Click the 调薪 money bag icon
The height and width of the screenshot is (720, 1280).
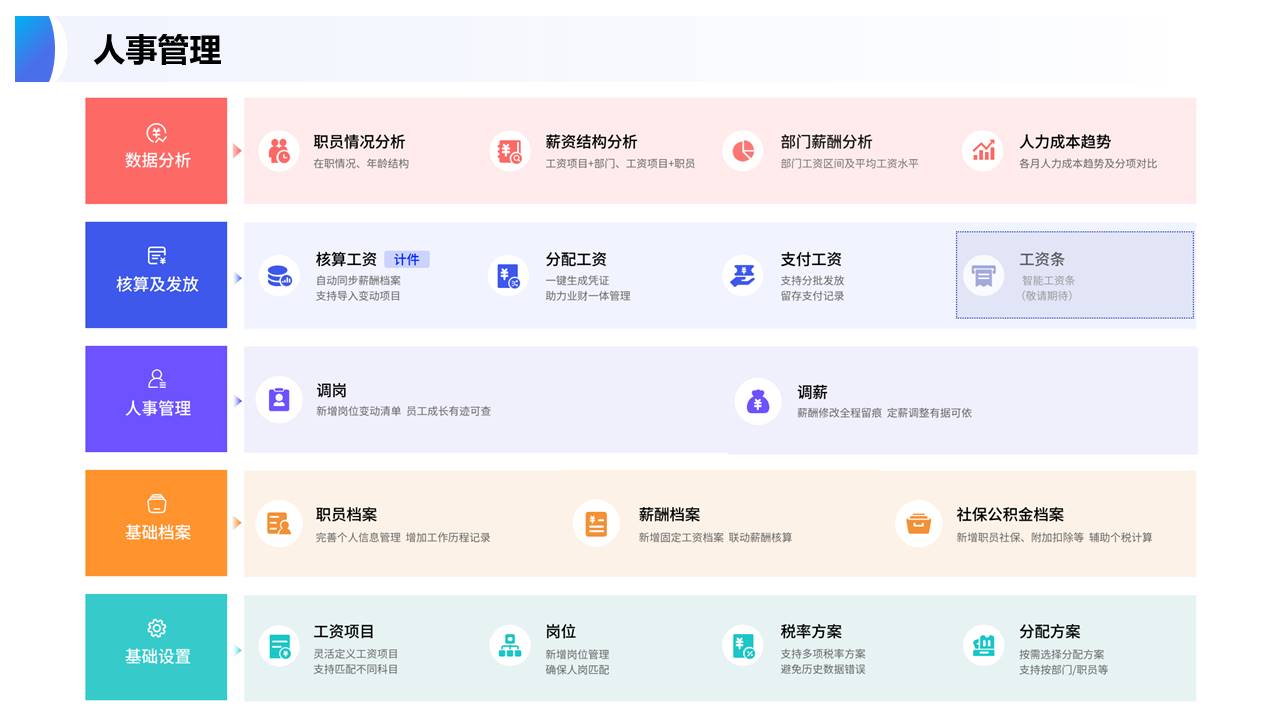pos(757,401)
